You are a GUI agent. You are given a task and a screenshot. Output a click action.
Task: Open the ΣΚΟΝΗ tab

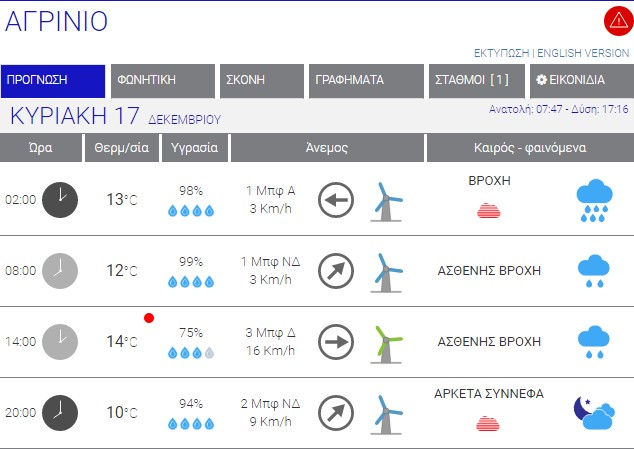click(x=261, y=80)
